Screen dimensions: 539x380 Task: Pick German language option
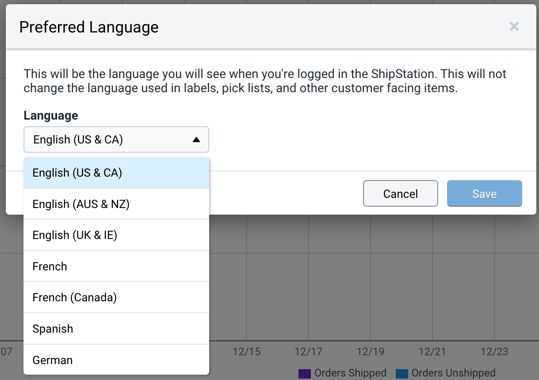point(116,360)
